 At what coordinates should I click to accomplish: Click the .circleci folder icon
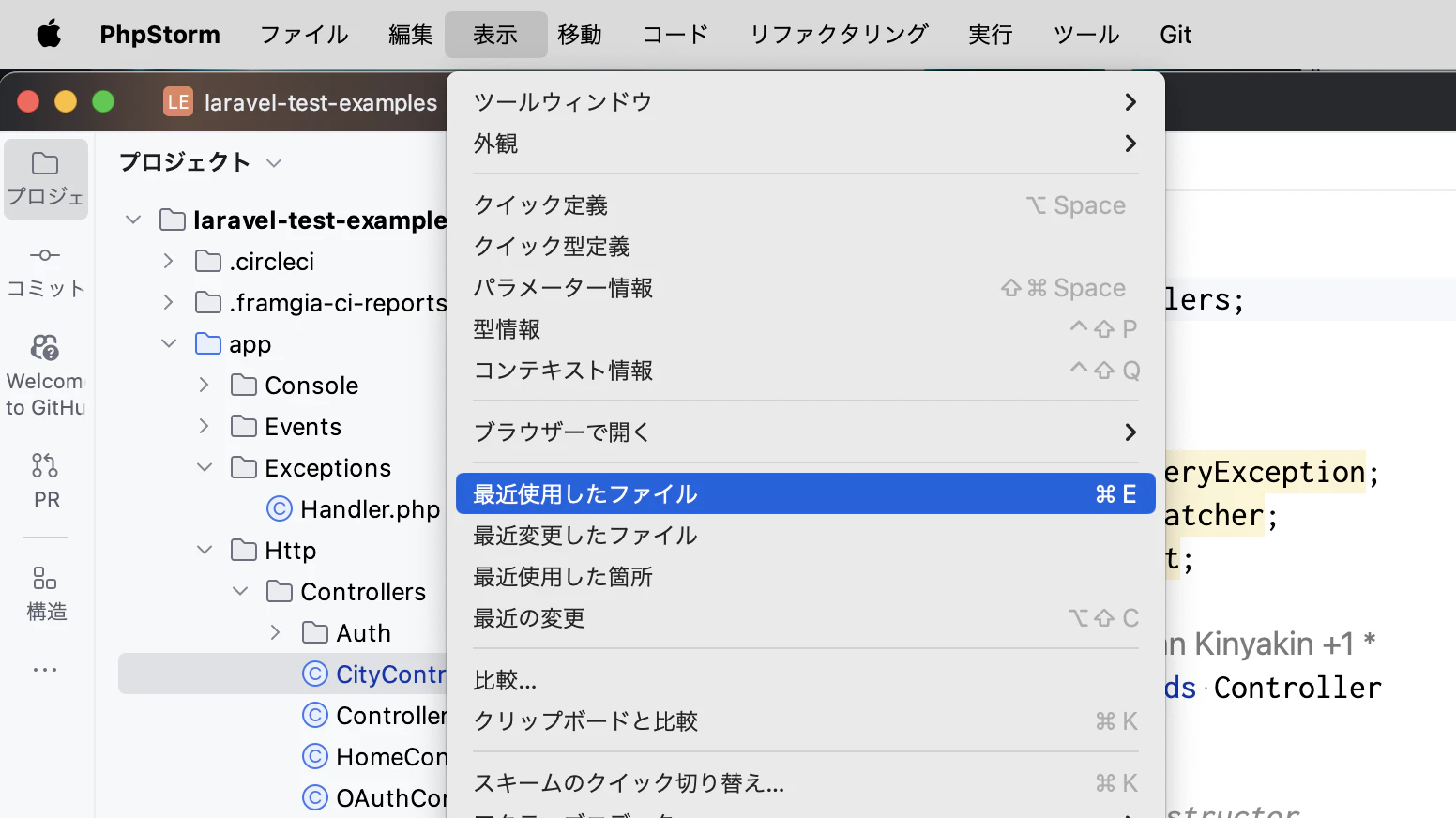(208, 261)
